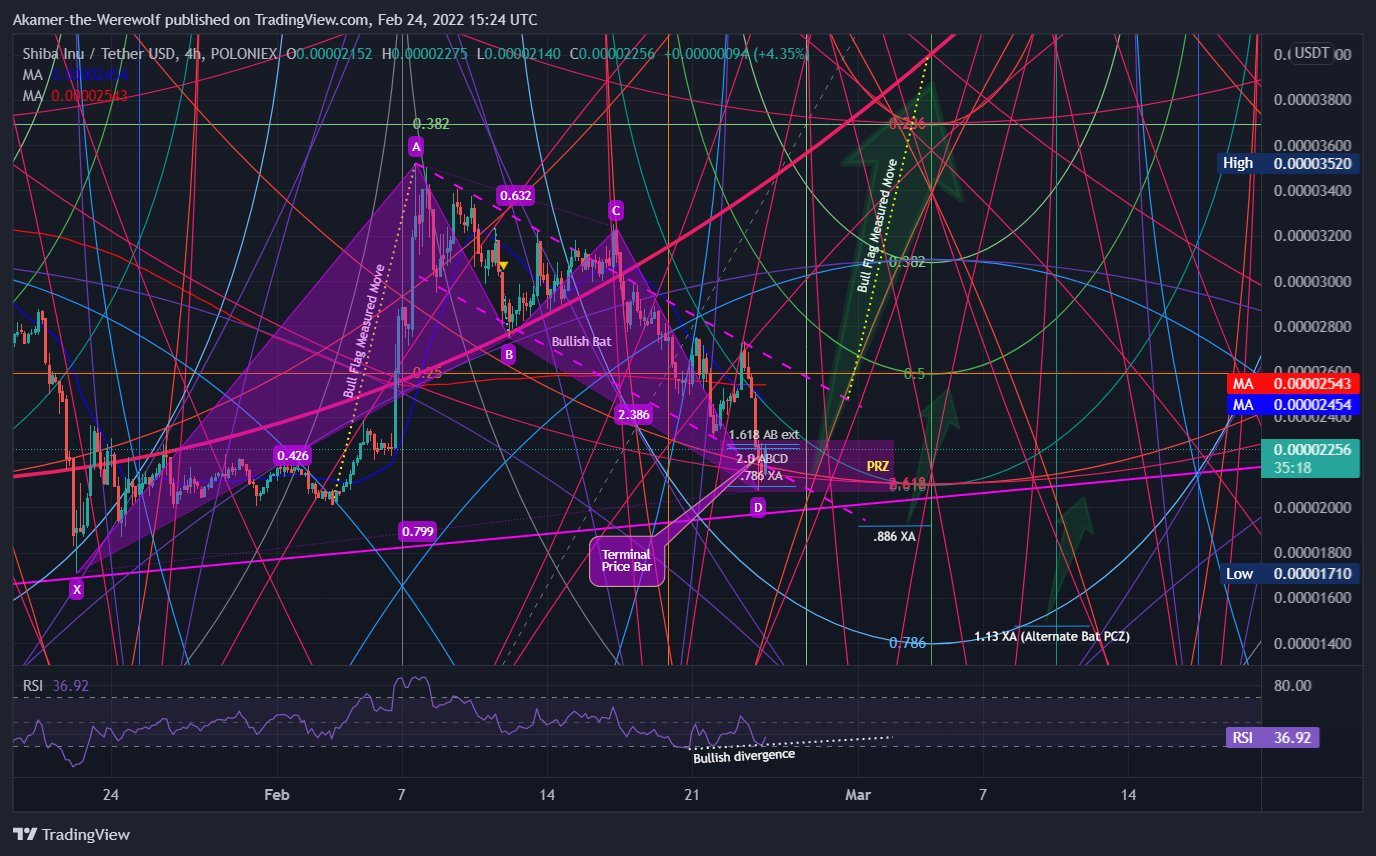Click the TradingView logo

tap(71, 834)
